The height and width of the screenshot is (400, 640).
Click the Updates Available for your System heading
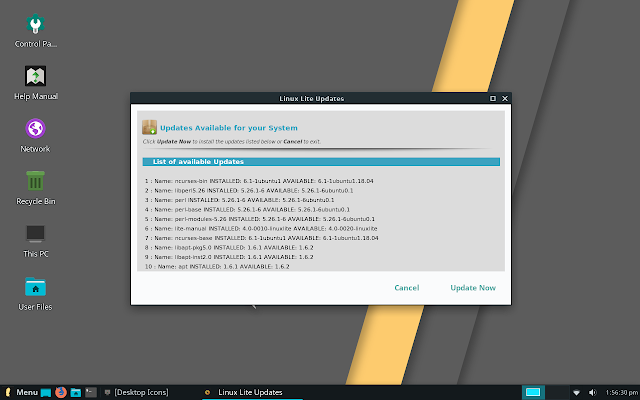point(229,128)
